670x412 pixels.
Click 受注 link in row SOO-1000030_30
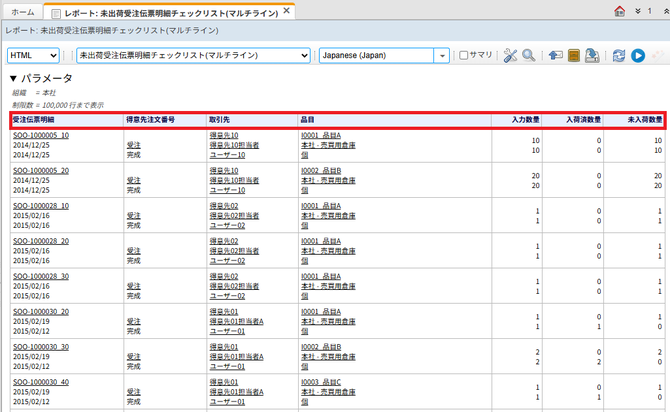pos(134,357)
